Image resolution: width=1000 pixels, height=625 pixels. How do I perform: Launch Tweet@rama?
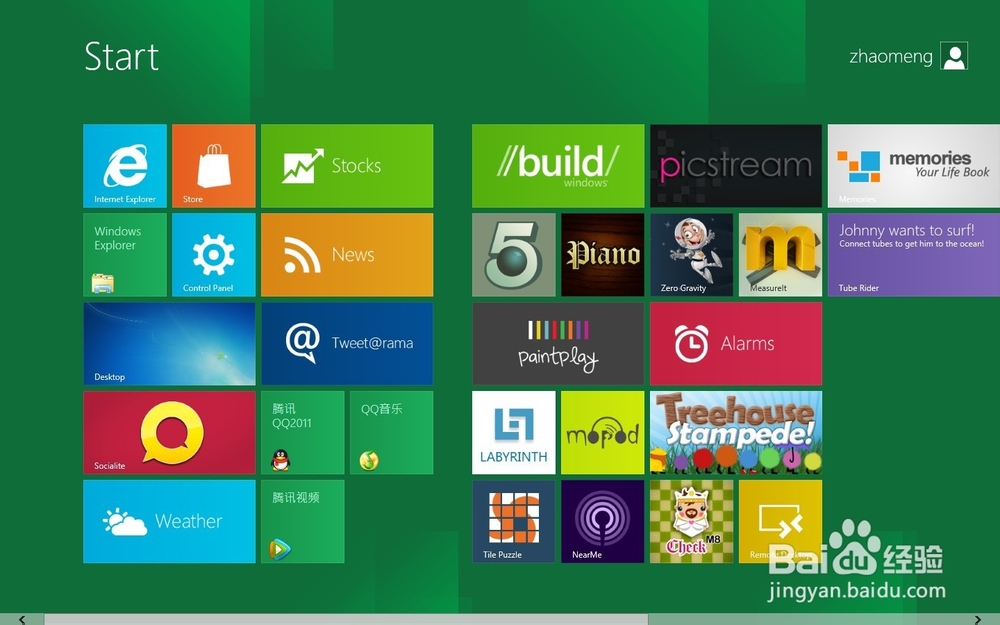(346, 344)
